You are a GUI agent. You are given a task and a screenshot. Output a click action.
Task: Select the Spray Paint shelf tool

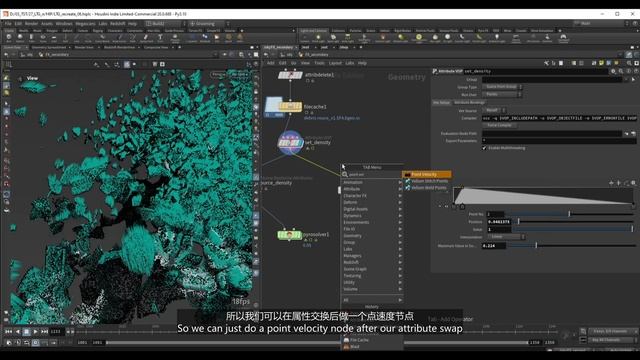coord(147,38)
